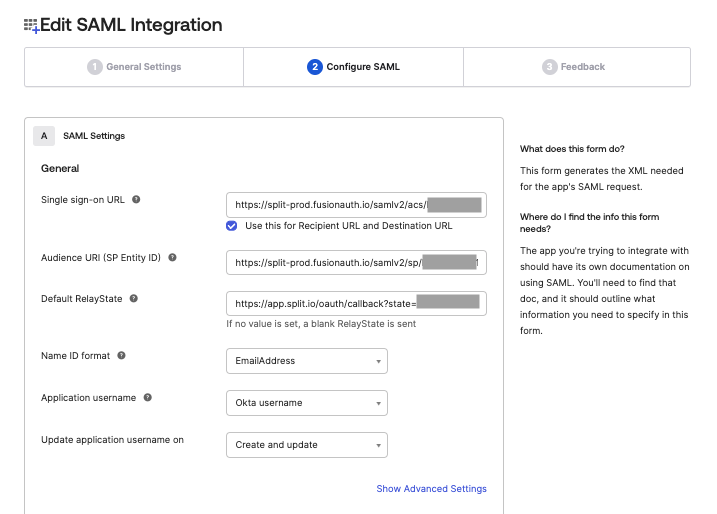Click the step 2 number circle

315,67
